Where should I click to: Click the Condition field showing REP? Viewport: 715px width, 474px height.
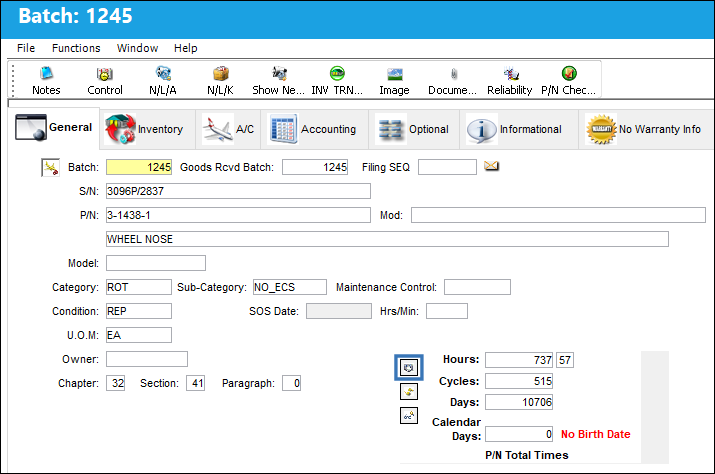(x=139, y=311)
